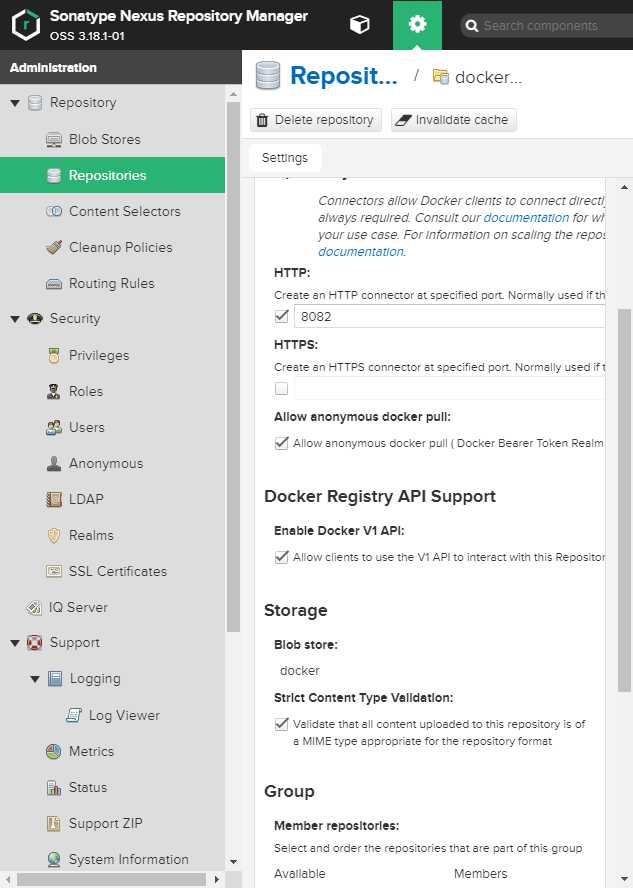
Task: Open first documentation link in connectors text
Action: click(x=526, y=217)
